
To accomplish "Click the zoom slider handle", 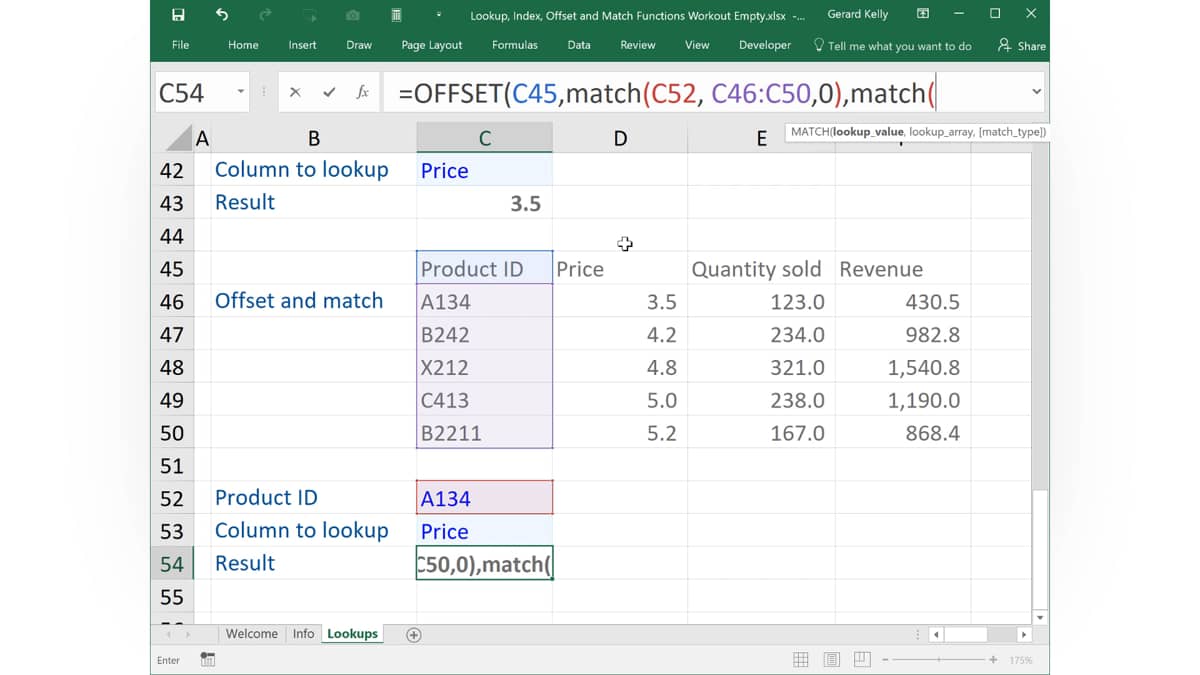I will [939, 660].
